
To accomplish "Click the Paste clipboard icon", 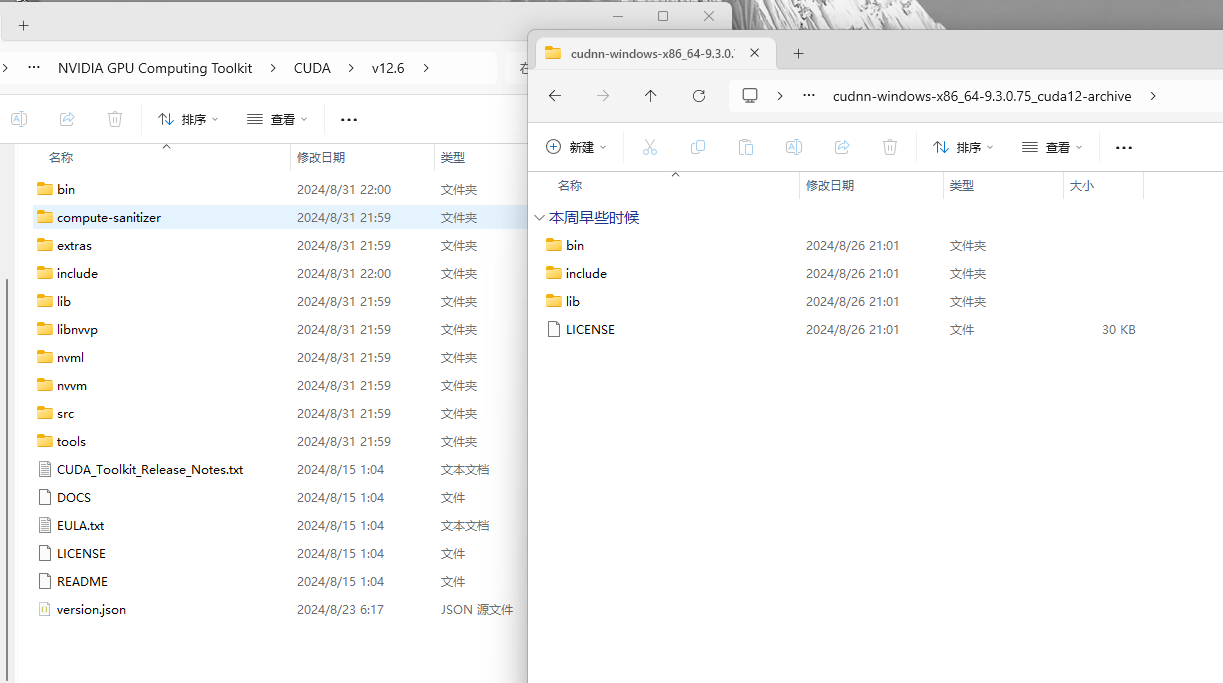I will [746, 147].
